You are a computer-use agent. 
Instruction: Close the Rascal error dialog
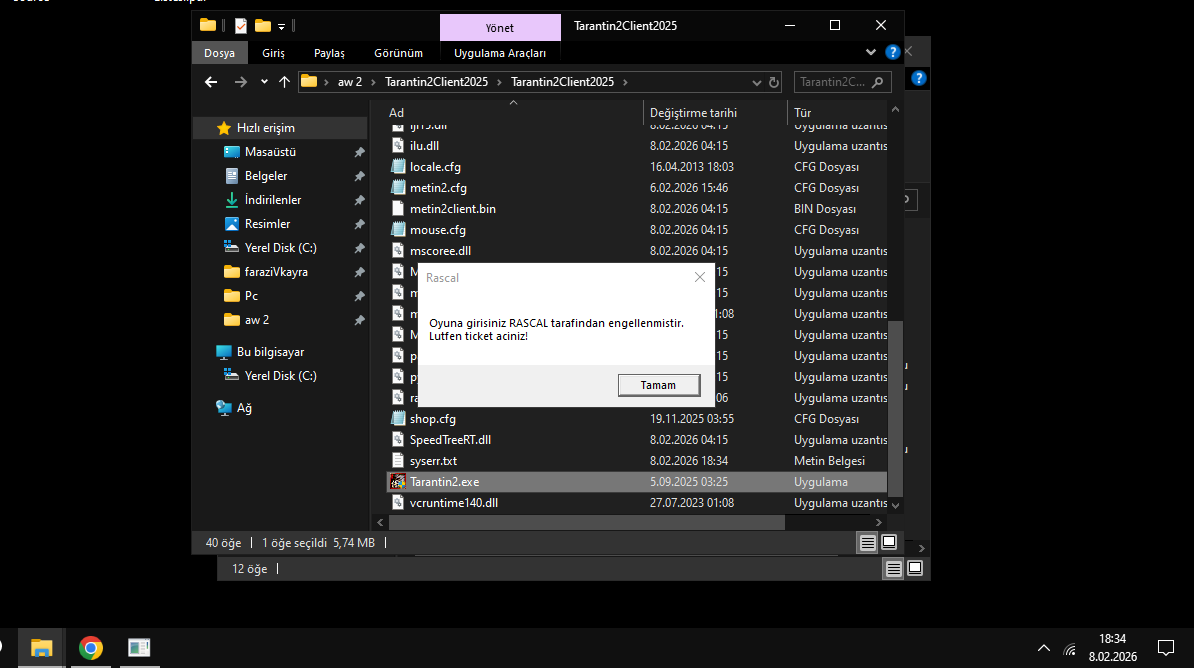[x=700, y=277]
